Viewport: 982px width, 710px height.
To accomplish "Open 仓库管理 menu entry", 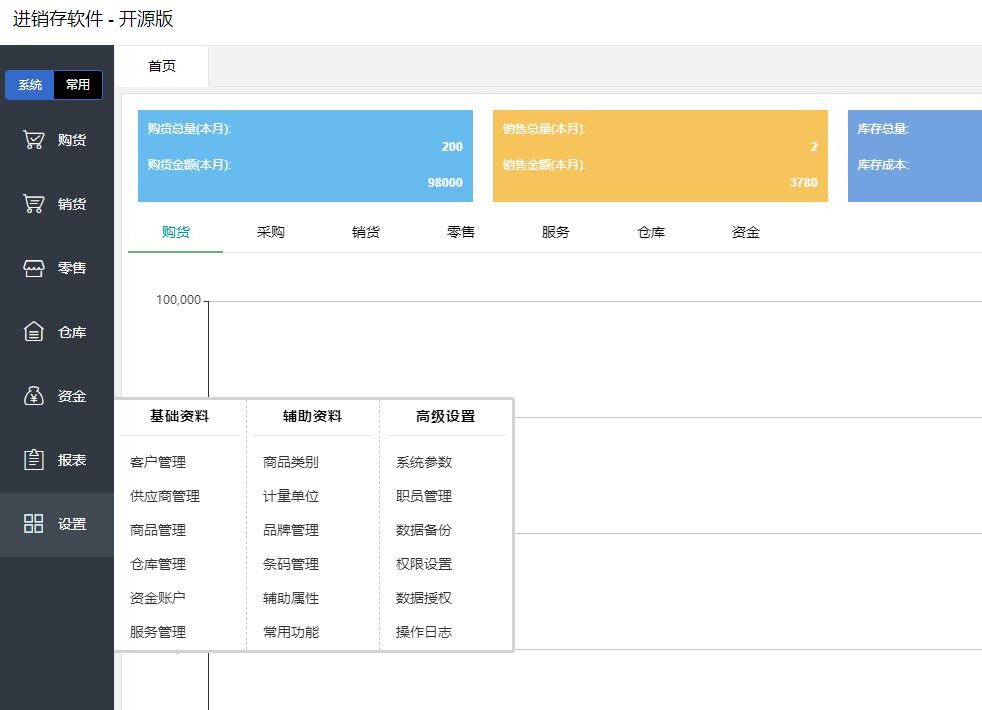I will (158, 564).
